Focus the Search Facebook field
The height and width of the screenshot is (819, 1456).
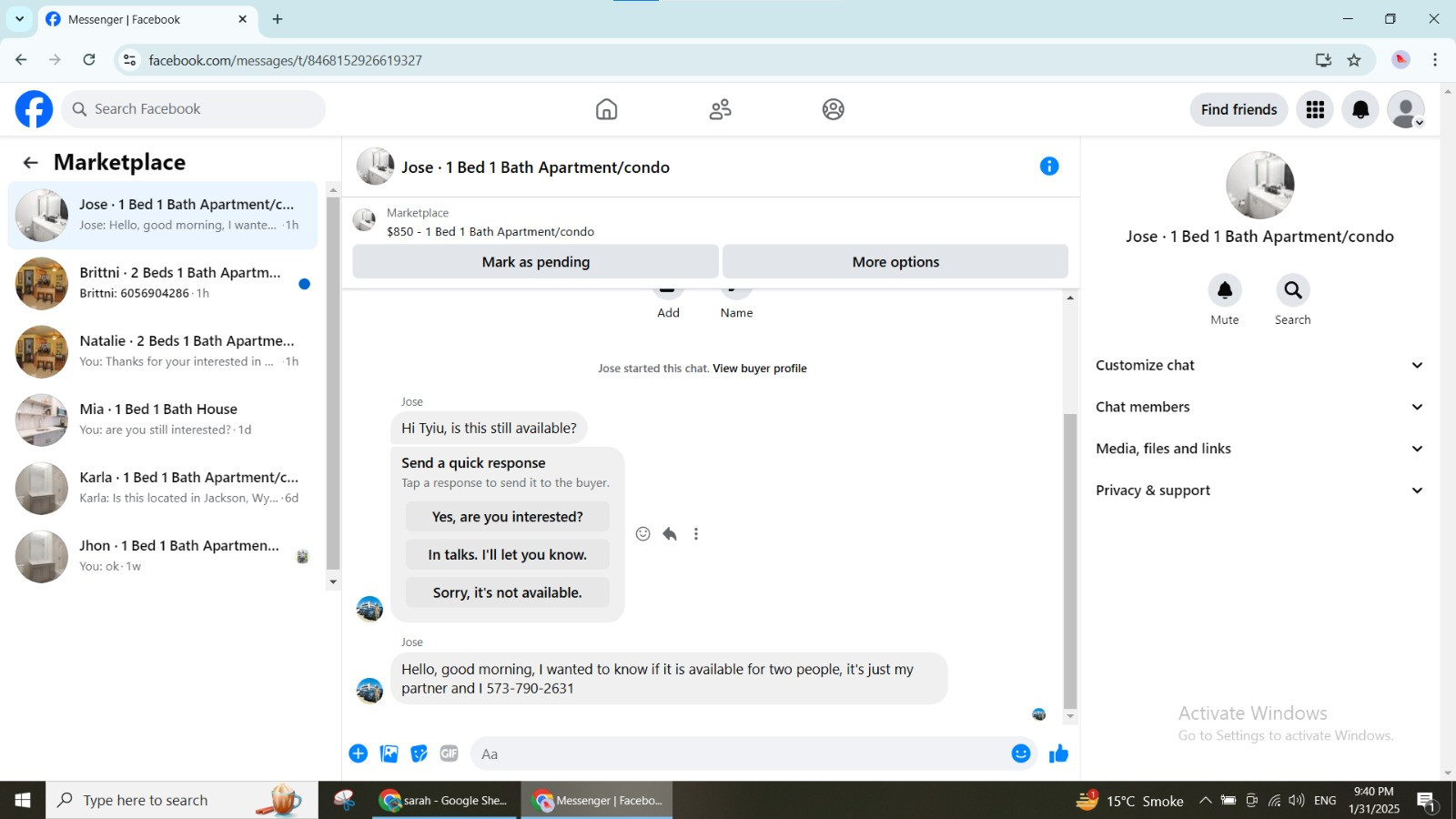tap(194, 109)
